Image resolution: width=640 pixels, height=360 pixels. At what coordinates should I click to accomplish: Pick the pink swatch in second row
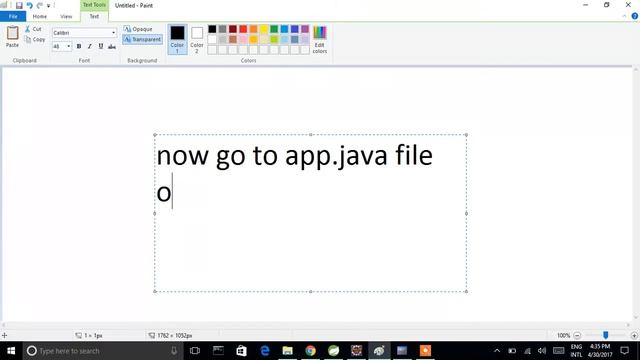pyautogui.click(x=243, y=40)
